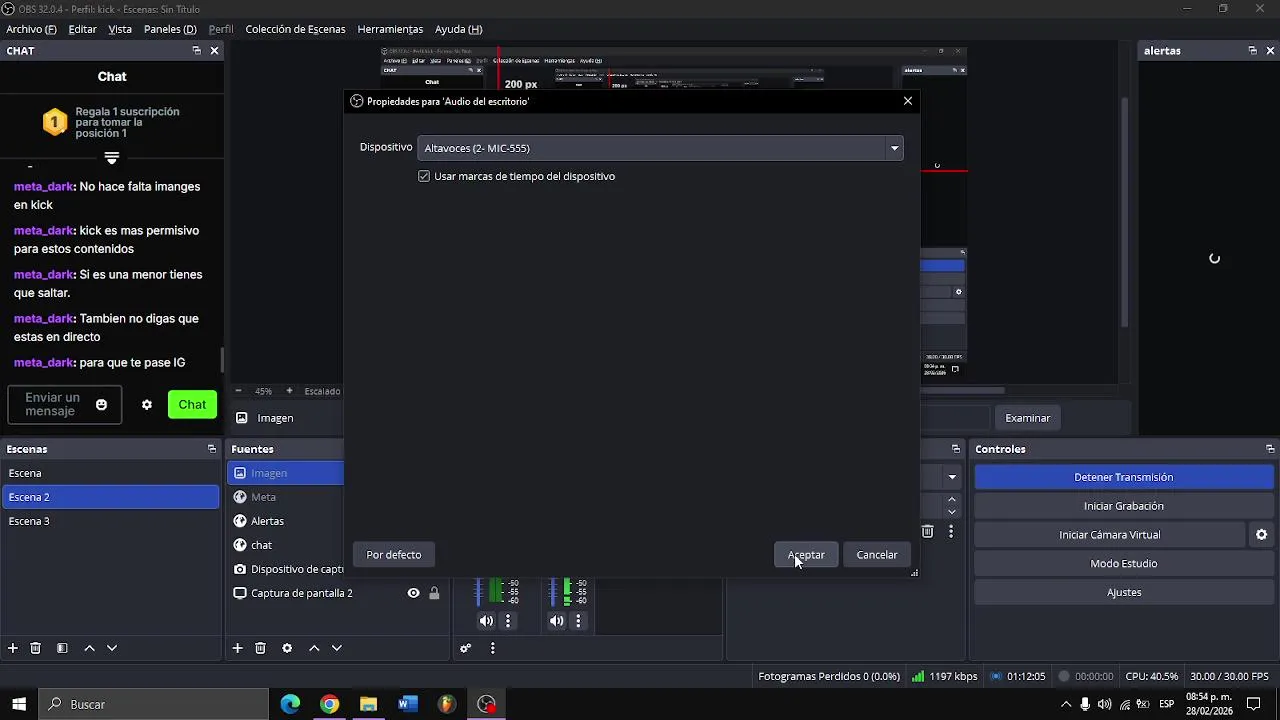The image size is (1280, 720).
Task: Open emoji picker in chat input
Action: coord(101,405)
